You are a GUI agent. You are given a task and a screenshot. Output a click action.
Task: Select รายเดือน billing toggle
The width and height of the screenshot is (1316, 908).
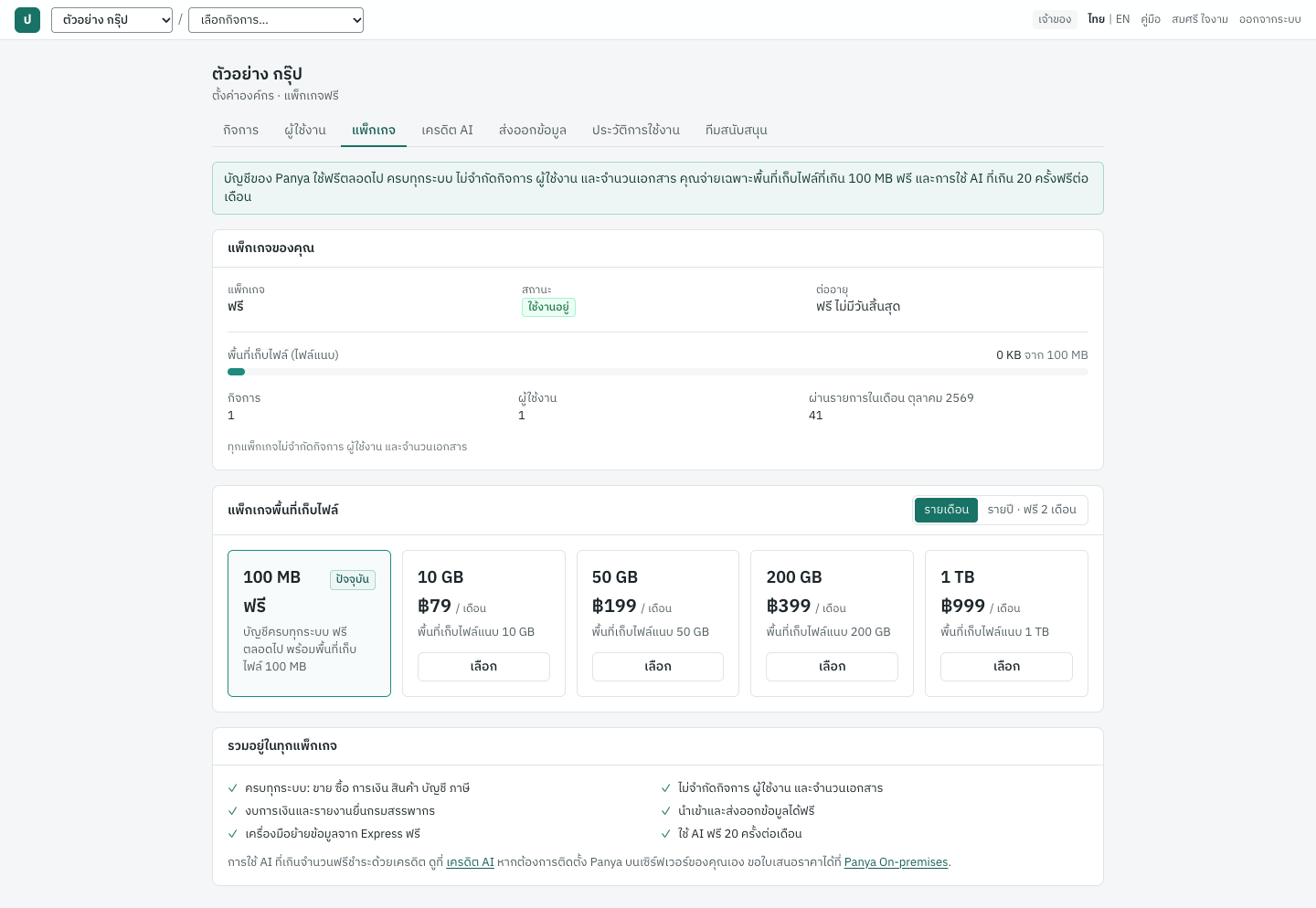[946, 510]
